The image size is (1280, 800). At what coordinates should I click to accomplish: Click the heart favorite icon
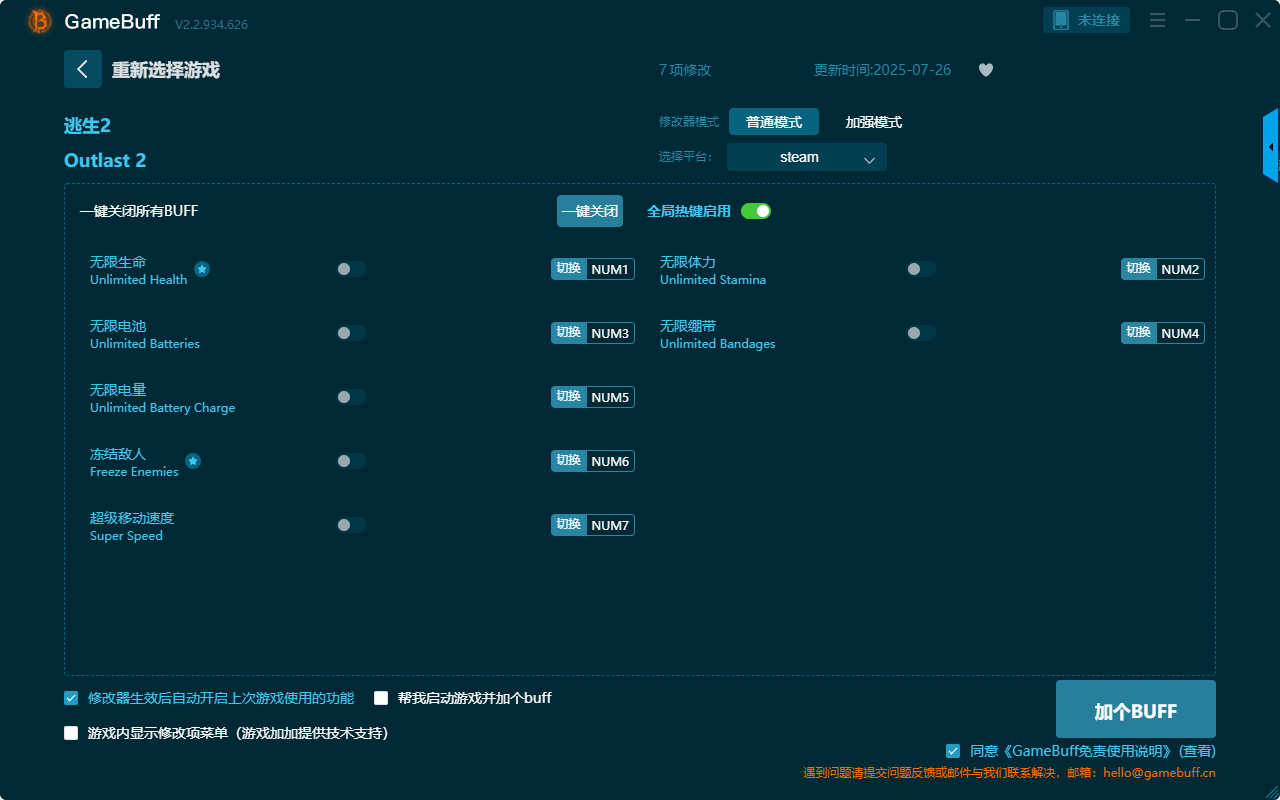985,70
